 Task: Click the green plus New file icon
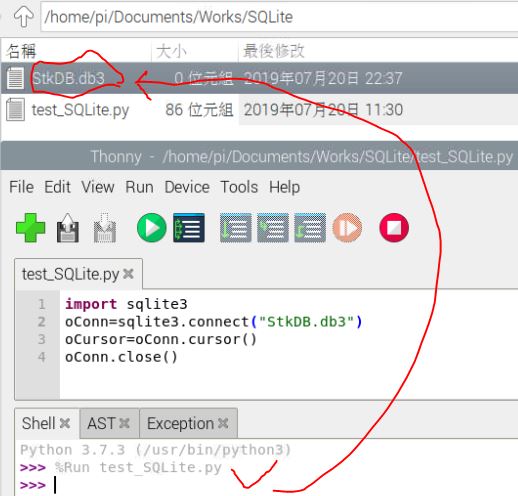pyautogui.click(x=30, y=228)
